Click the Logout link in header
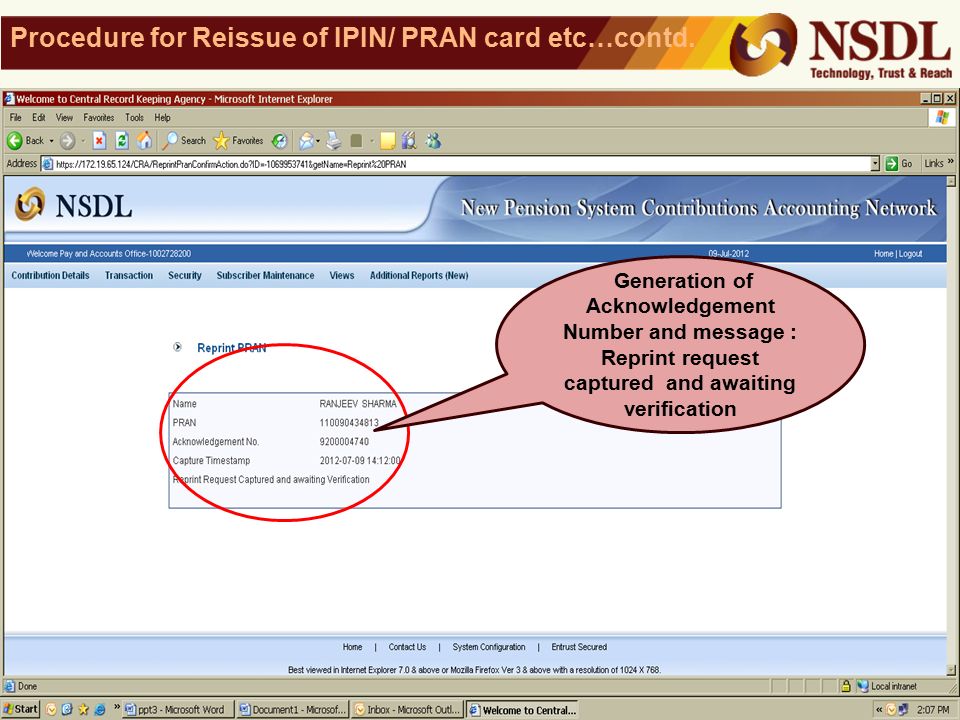 click(910, 253)
